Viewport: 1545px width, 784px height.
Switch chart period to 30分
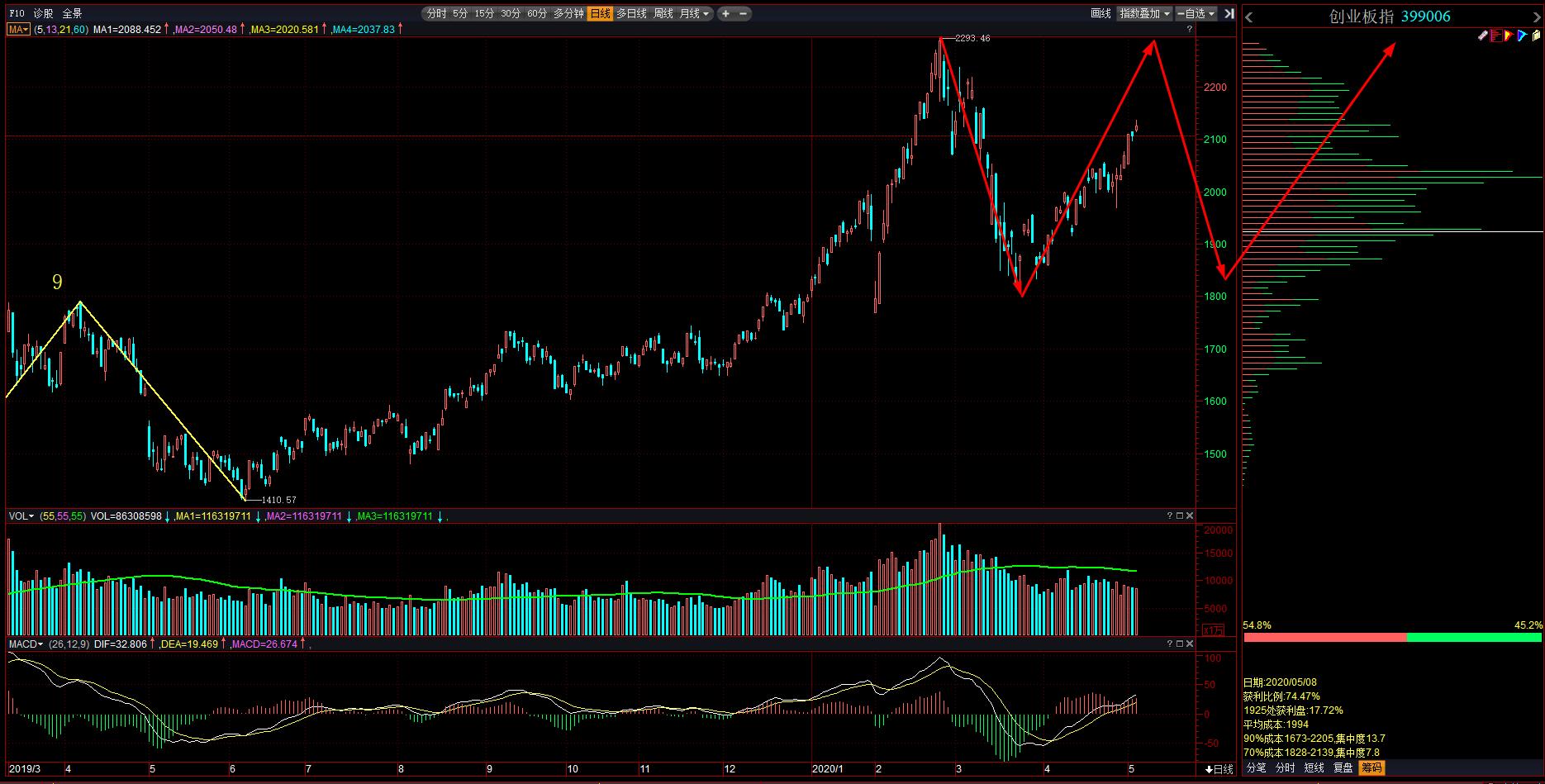point(511,13)
